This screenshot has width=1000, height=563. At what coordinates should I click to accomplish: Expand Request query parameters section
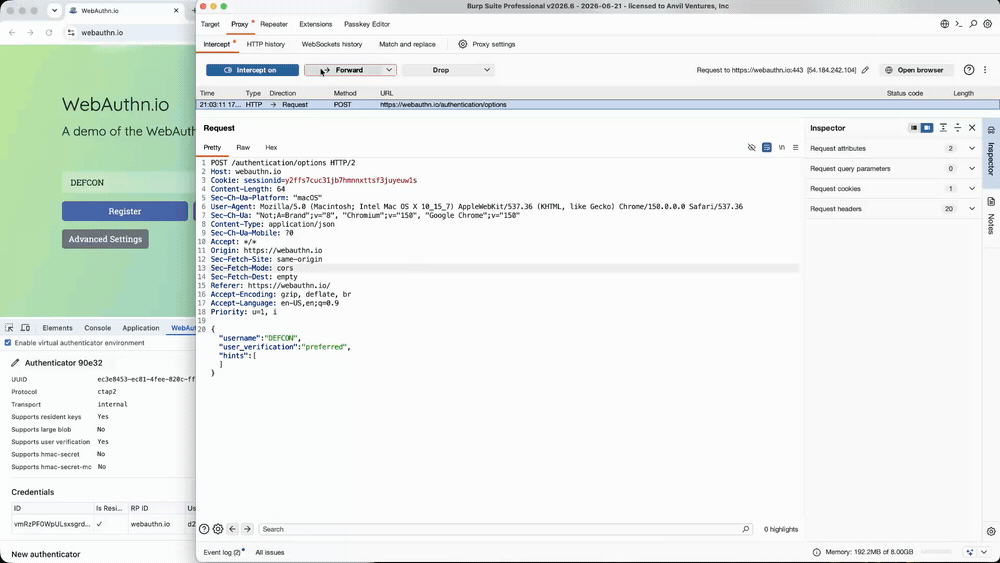972,169
